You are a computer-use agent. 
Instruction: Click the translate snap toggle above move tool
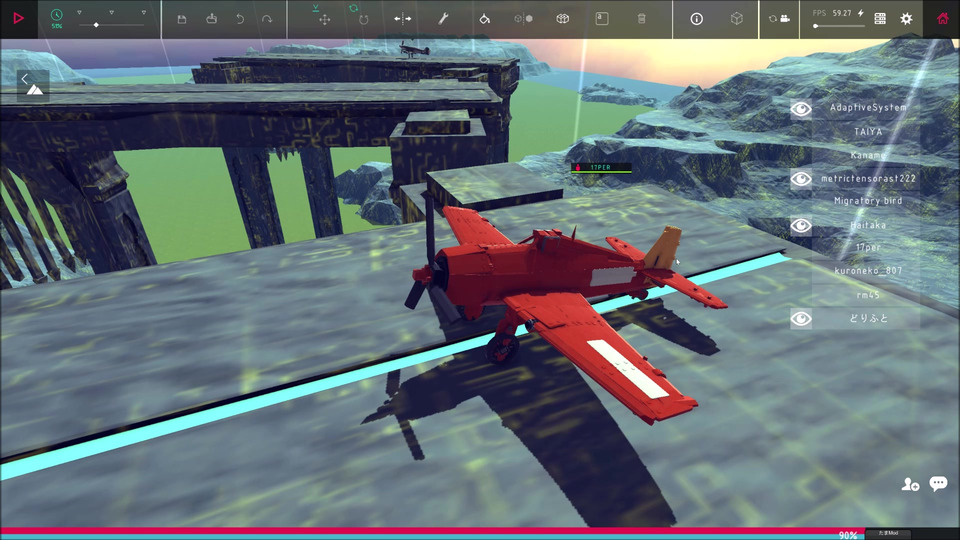(315, 8)
